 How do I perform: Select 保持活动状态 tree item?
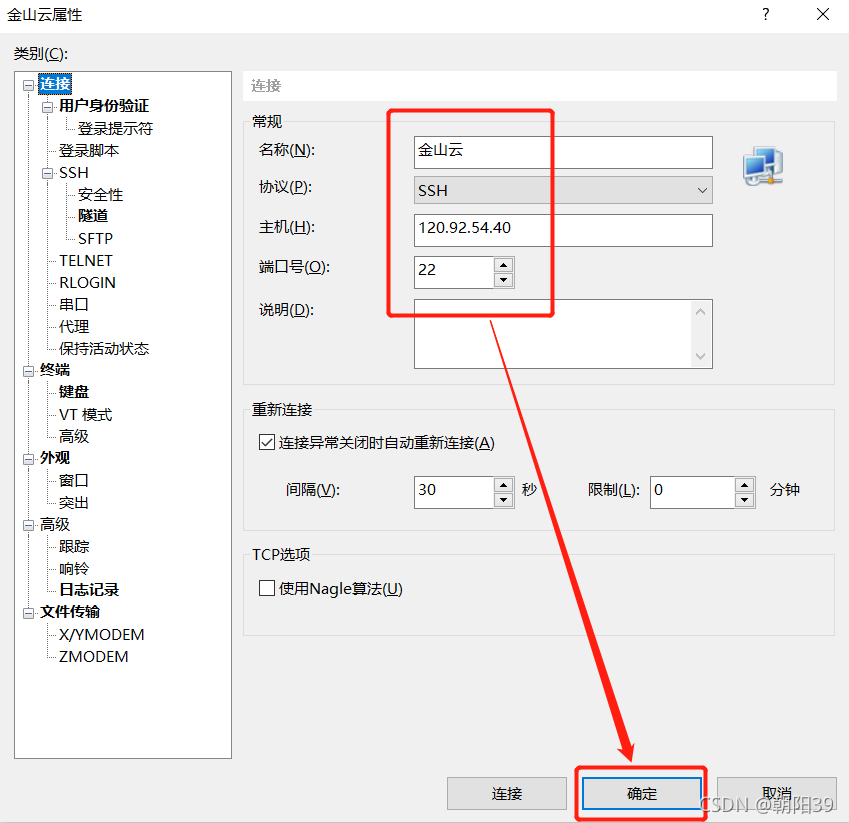103,348
